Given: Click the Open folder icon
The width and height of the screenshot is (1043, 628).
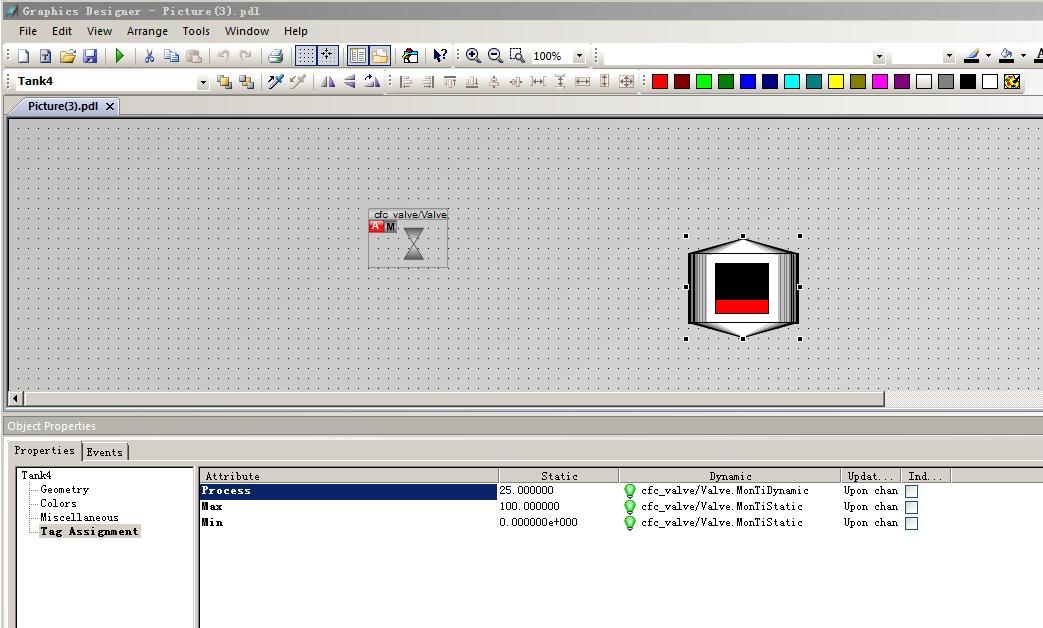Looking at the screenshot, I should coord(68,56).
